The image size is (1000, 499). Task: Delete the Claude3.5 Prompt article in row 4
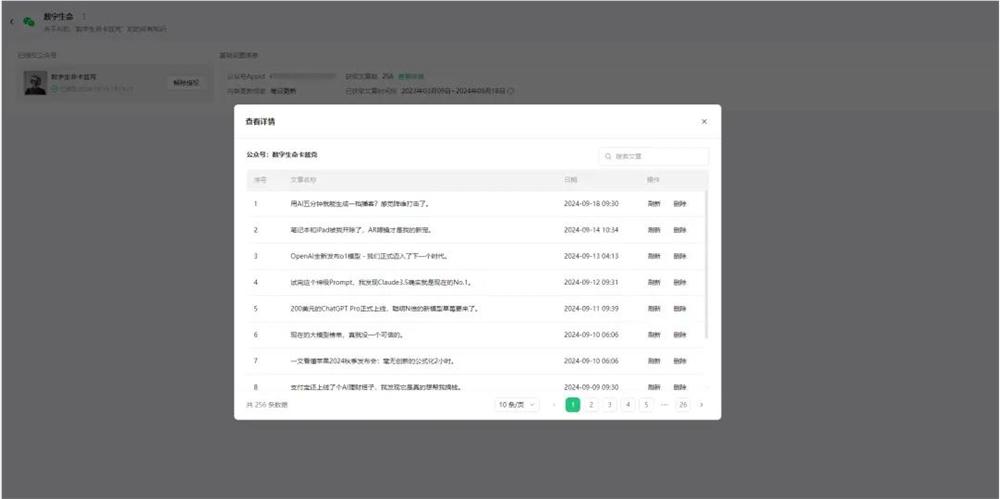680,282
